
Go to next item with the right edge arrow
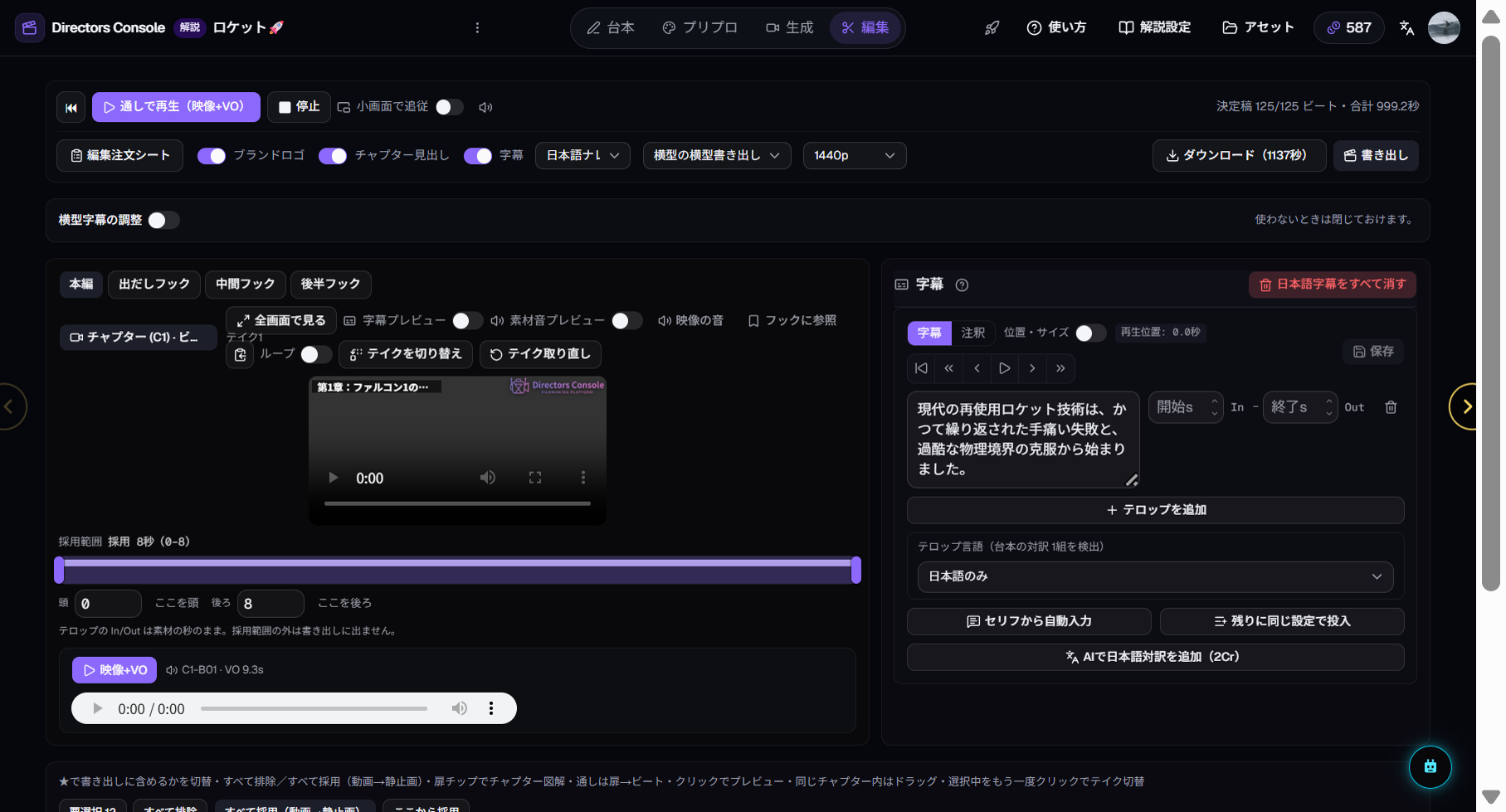pos(1466,406)
